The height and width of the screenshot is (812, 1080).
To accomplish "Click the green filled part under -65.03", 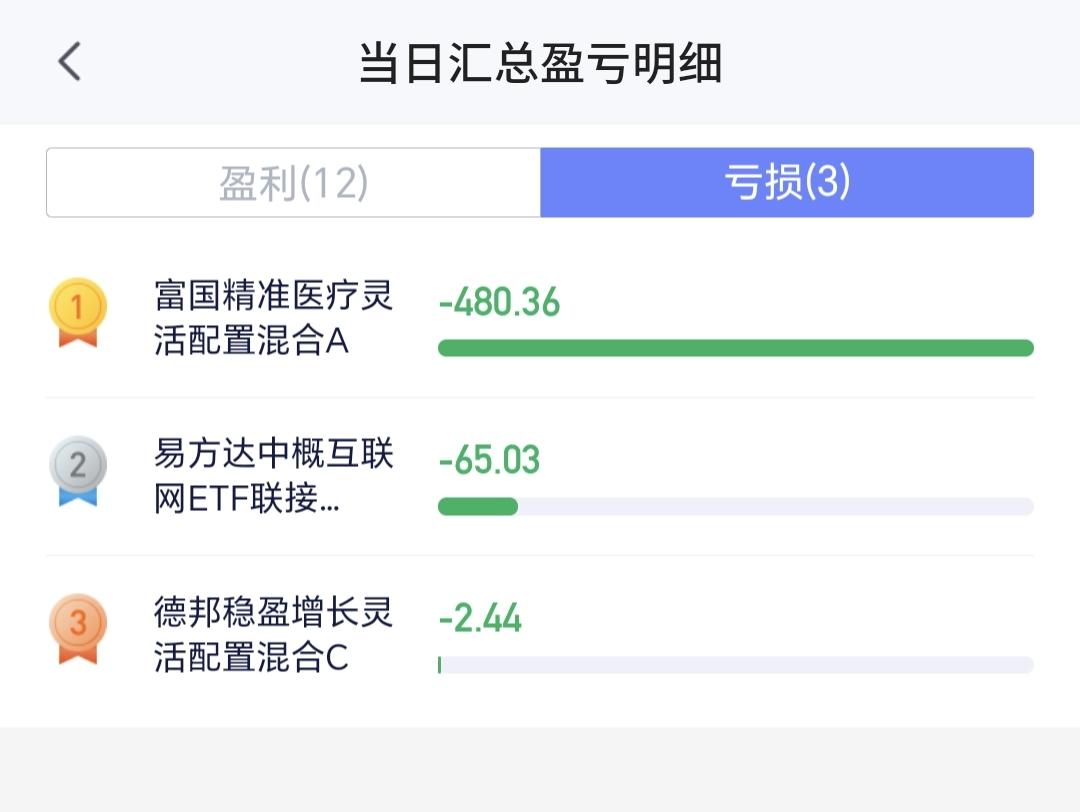I will 478,506.
